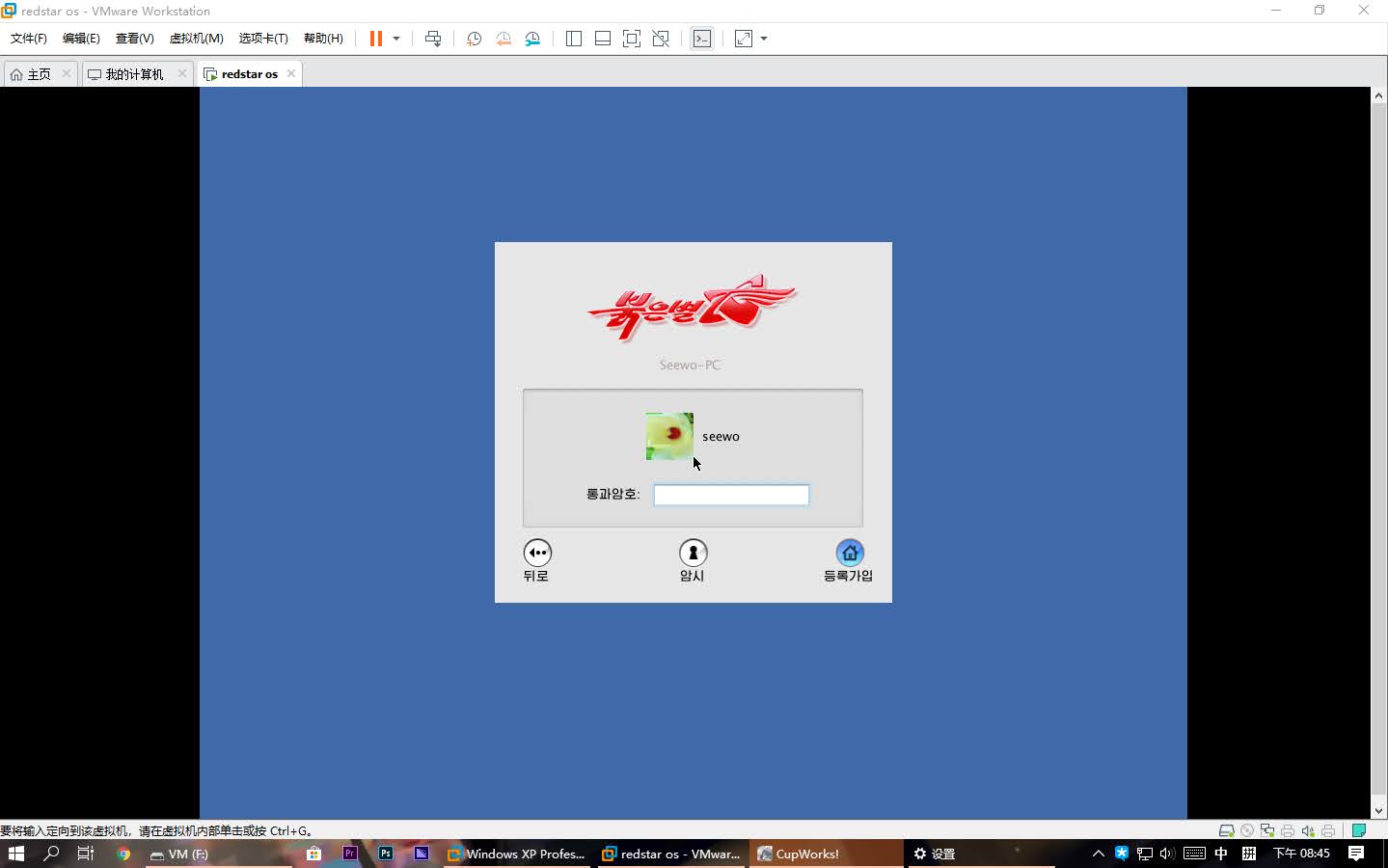1388x868 pixels.
Task: Open the power options dropdown arrow
Action: tap(396, 39)
